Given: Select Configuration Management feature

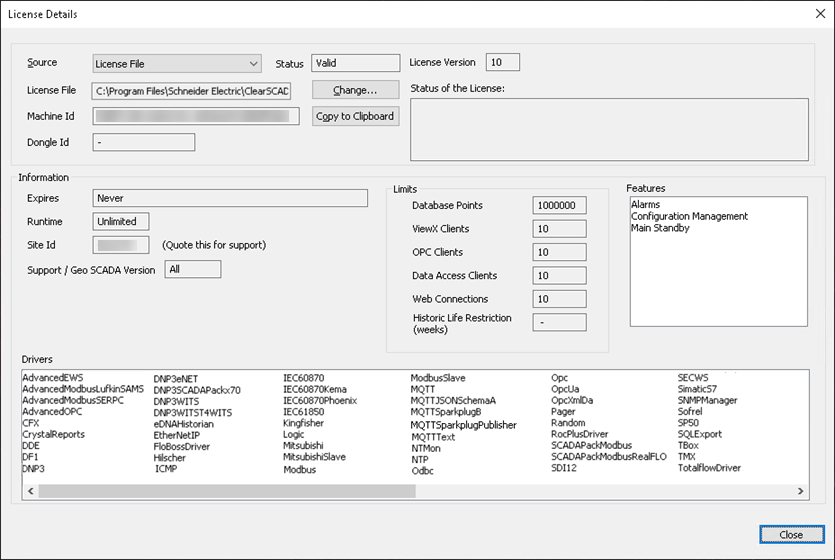Looking at the screenshot, I should [x=689, y=217].
